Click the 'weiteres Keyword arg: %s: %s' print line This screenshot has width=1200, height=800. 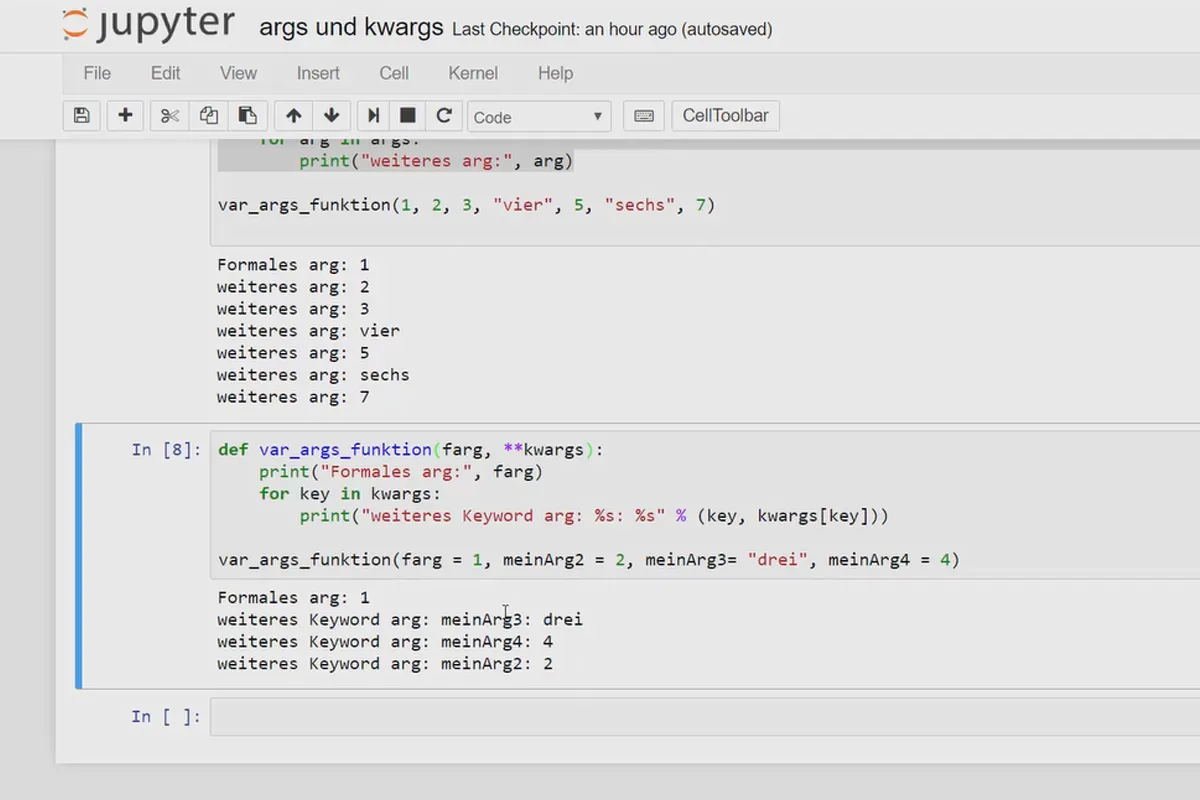point(594,516)
